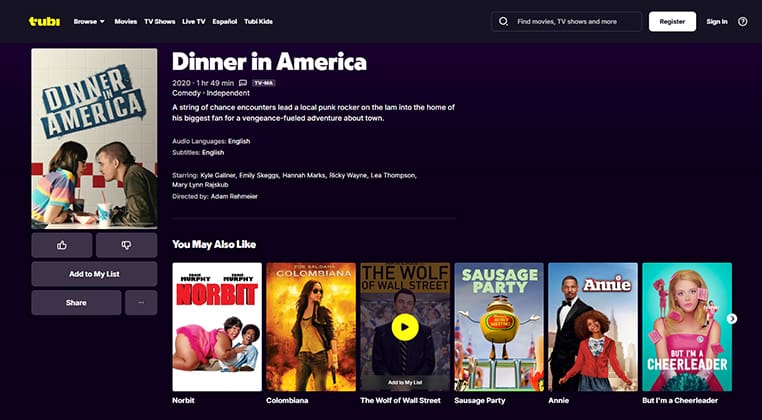Focus the Find movies search field
The height and width of the screenshot is (420, 762).
coord(567,21)
